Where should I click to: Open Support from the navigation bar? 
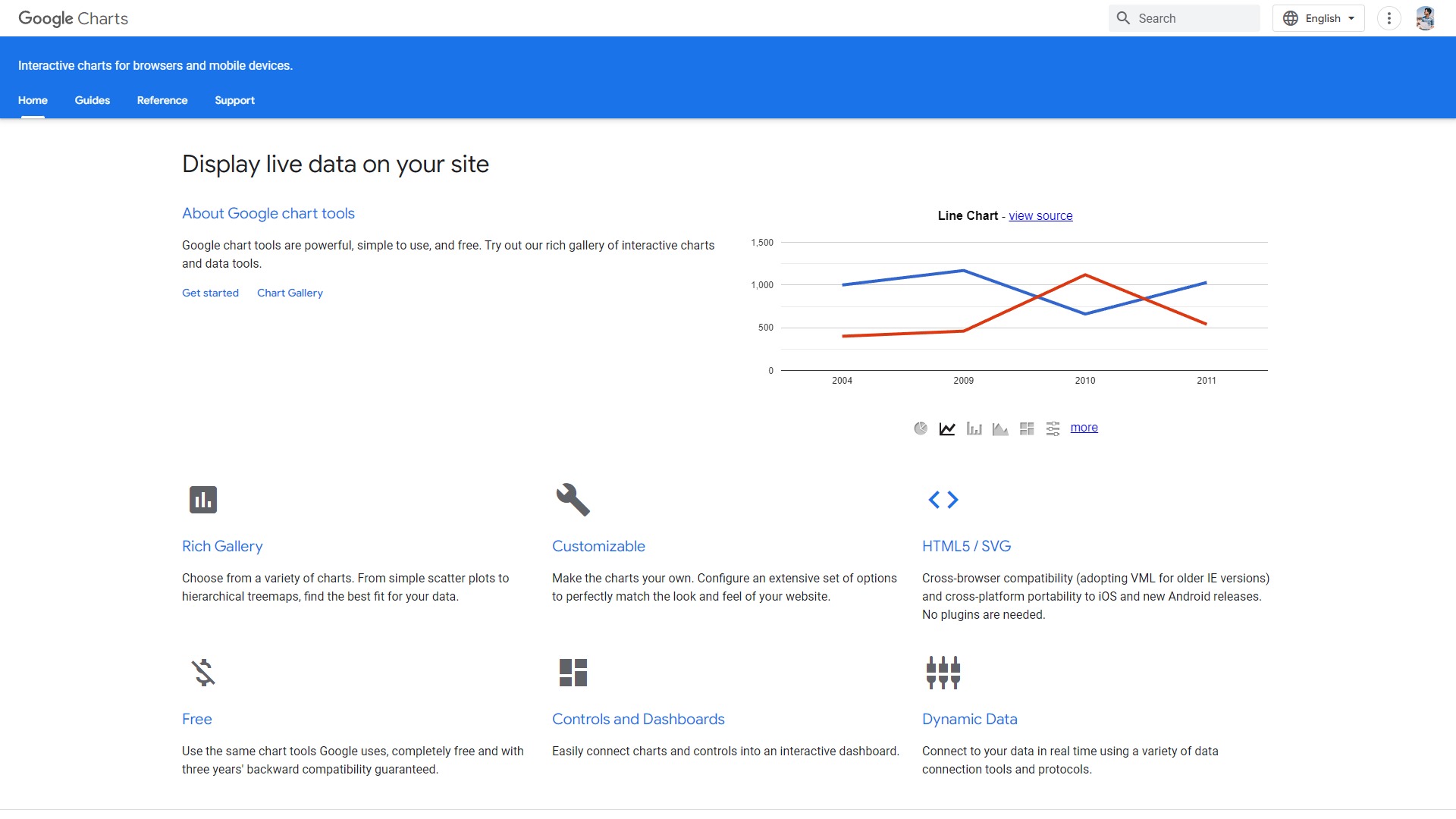(x=234, y=100)
